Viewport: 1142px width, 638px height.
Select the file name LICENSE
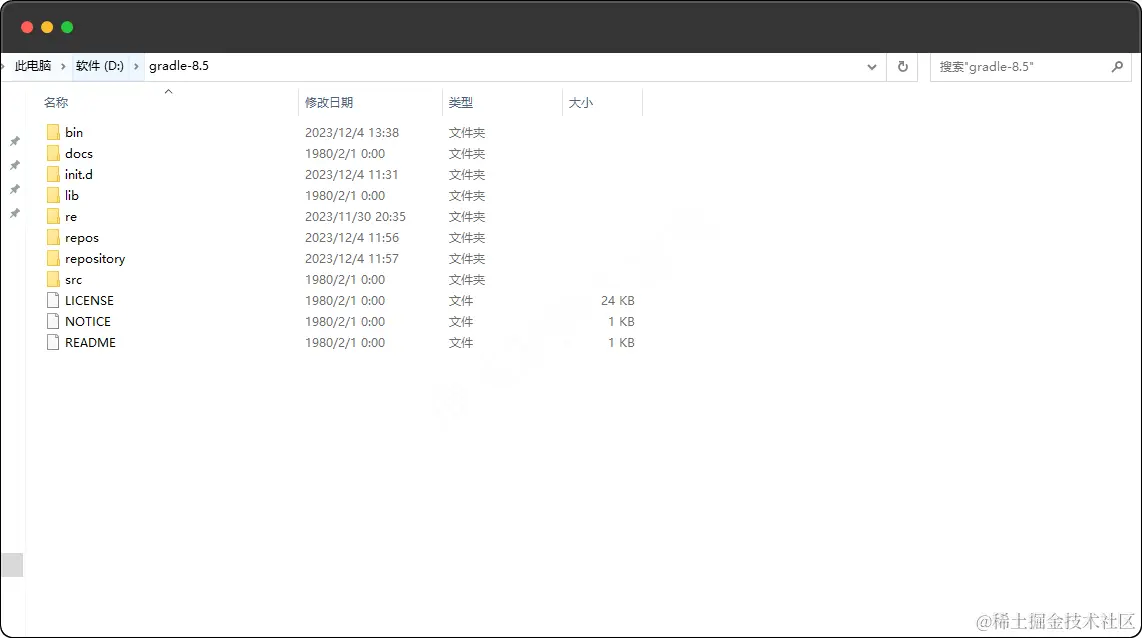tap(89, 301)
